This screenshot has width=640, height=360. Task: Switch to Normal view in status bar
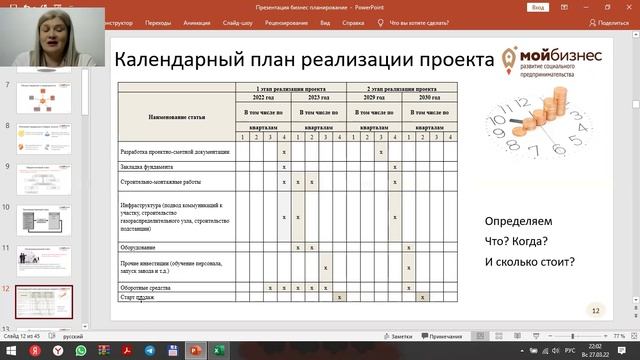[x=480, y=336]
